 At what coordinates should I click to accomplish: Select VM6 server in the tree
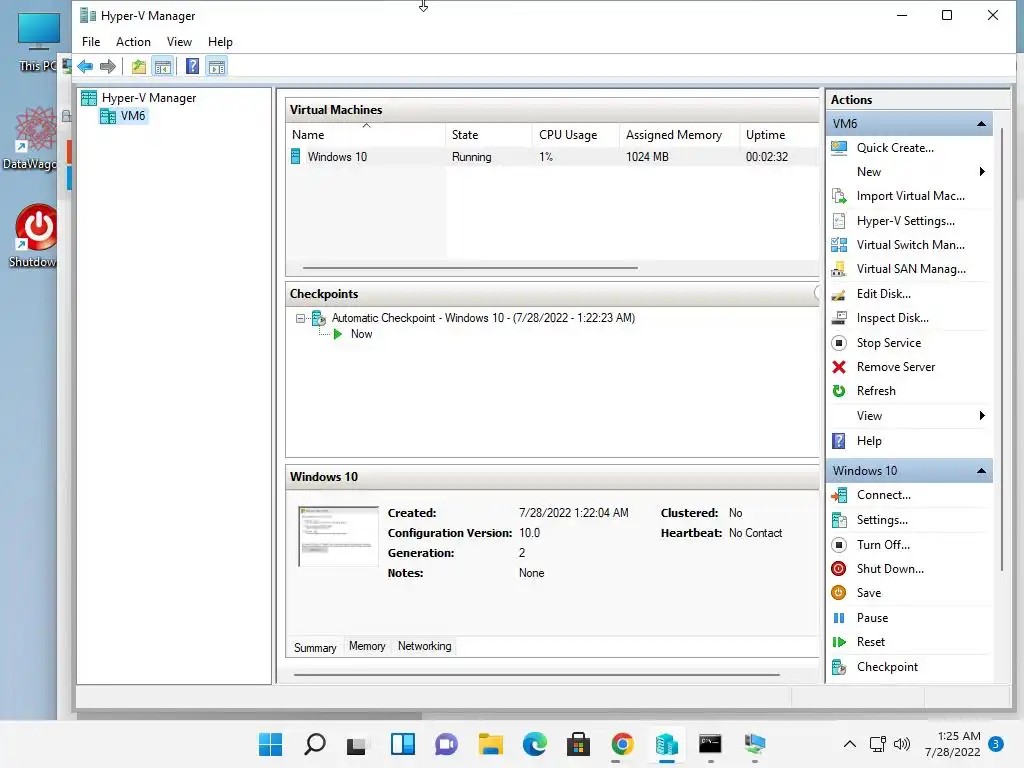pyautogui.click(x=133, y=116)
